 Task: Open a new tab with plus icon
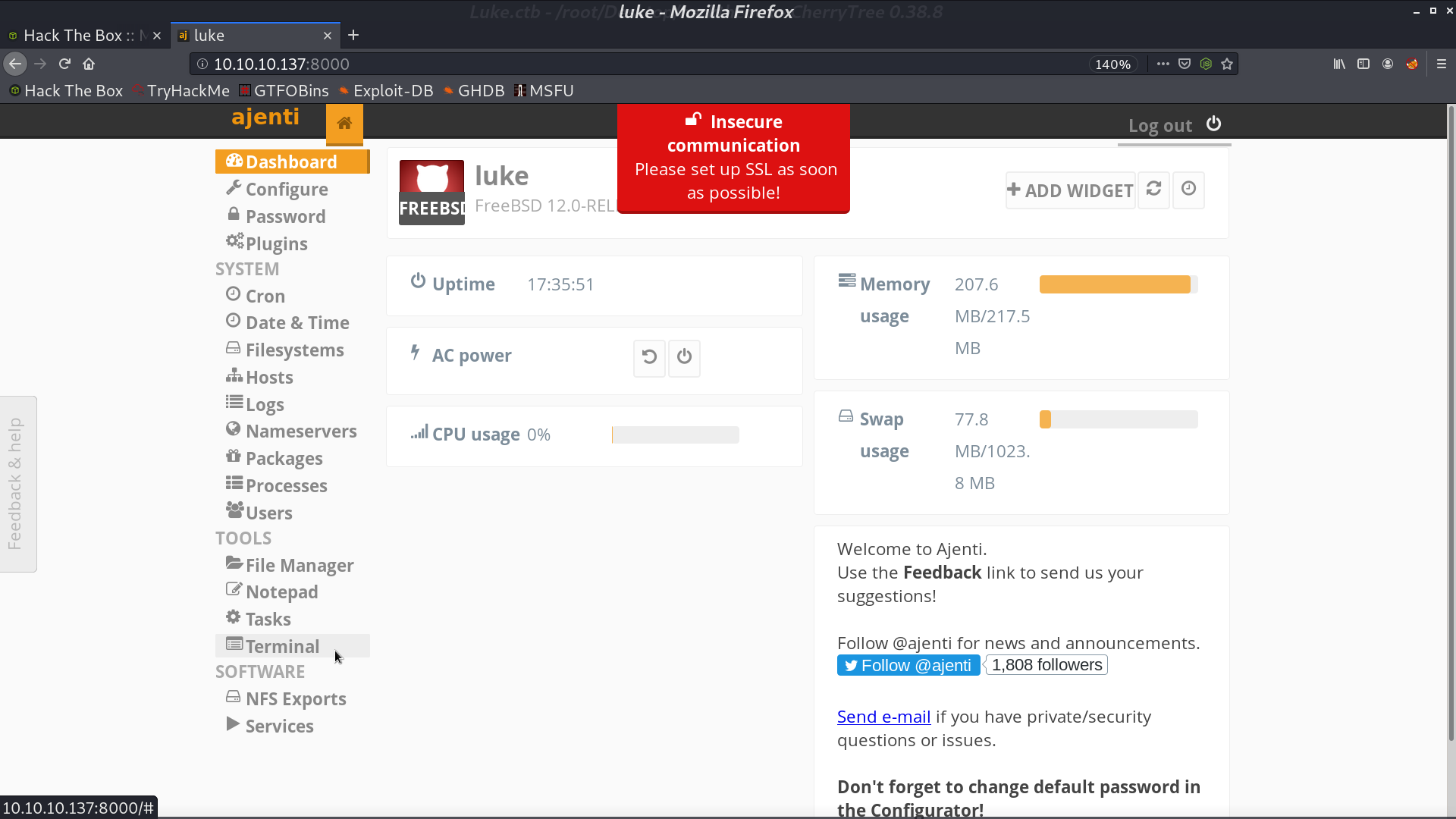pos(353,35)
